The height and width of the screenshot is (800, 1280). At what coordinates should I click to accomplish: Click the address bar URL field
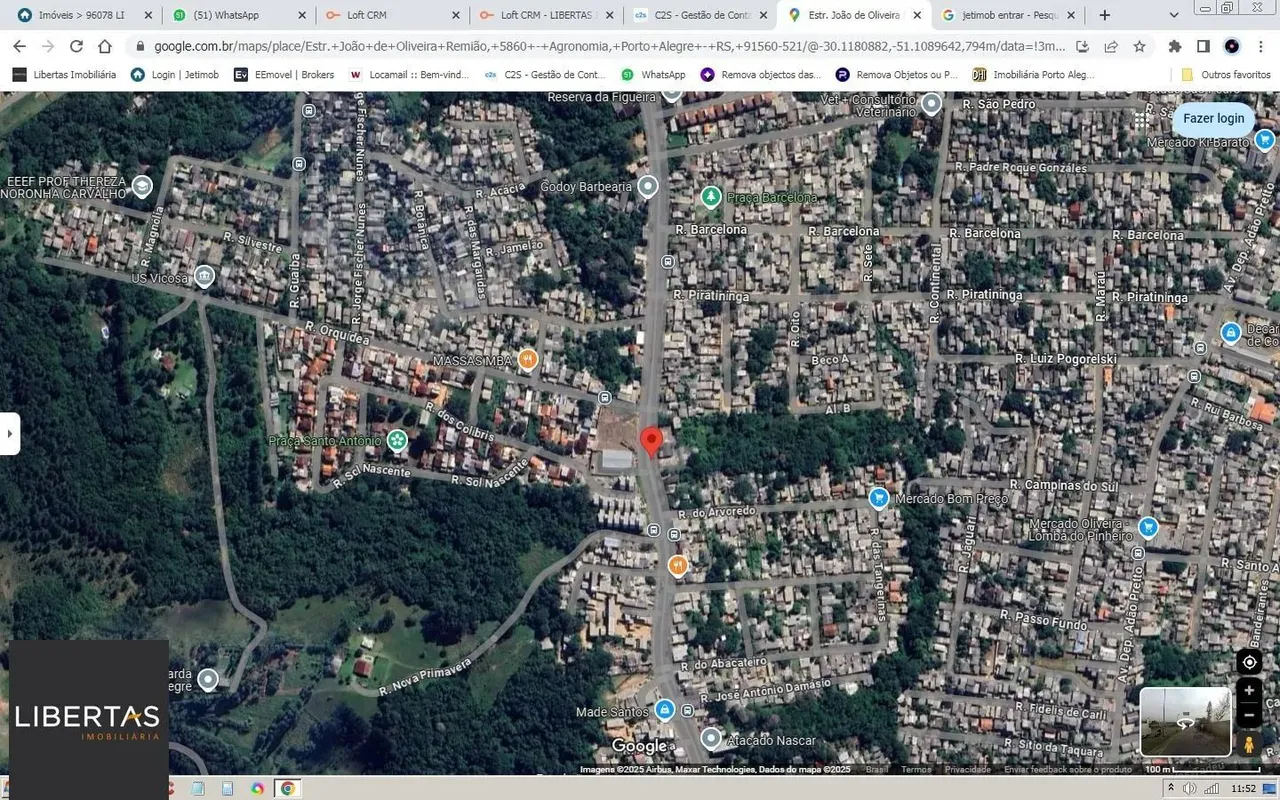pos(610,46)
